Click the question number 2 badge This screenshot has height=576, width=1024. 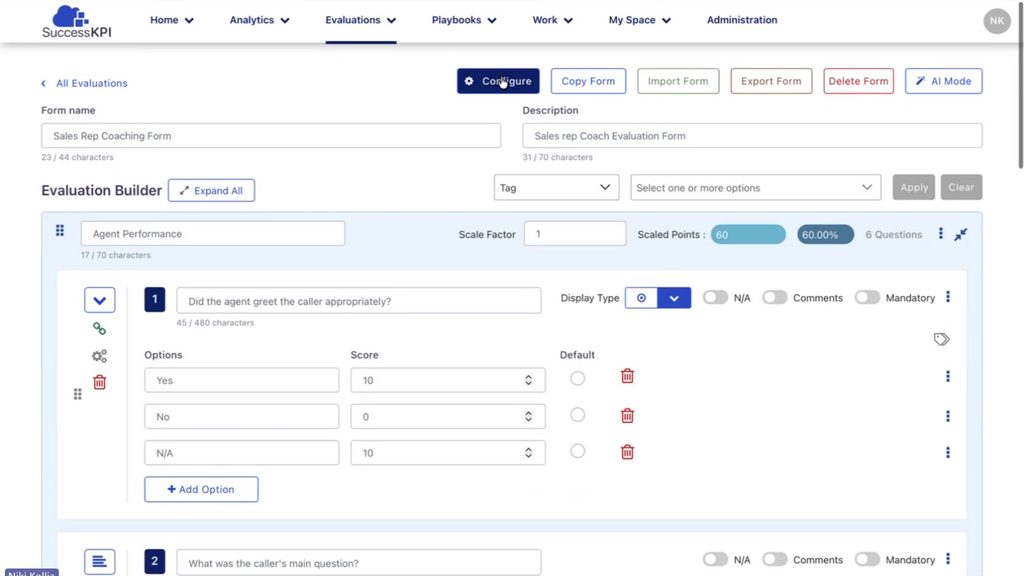pyautogui.click(x=155, y=561)
